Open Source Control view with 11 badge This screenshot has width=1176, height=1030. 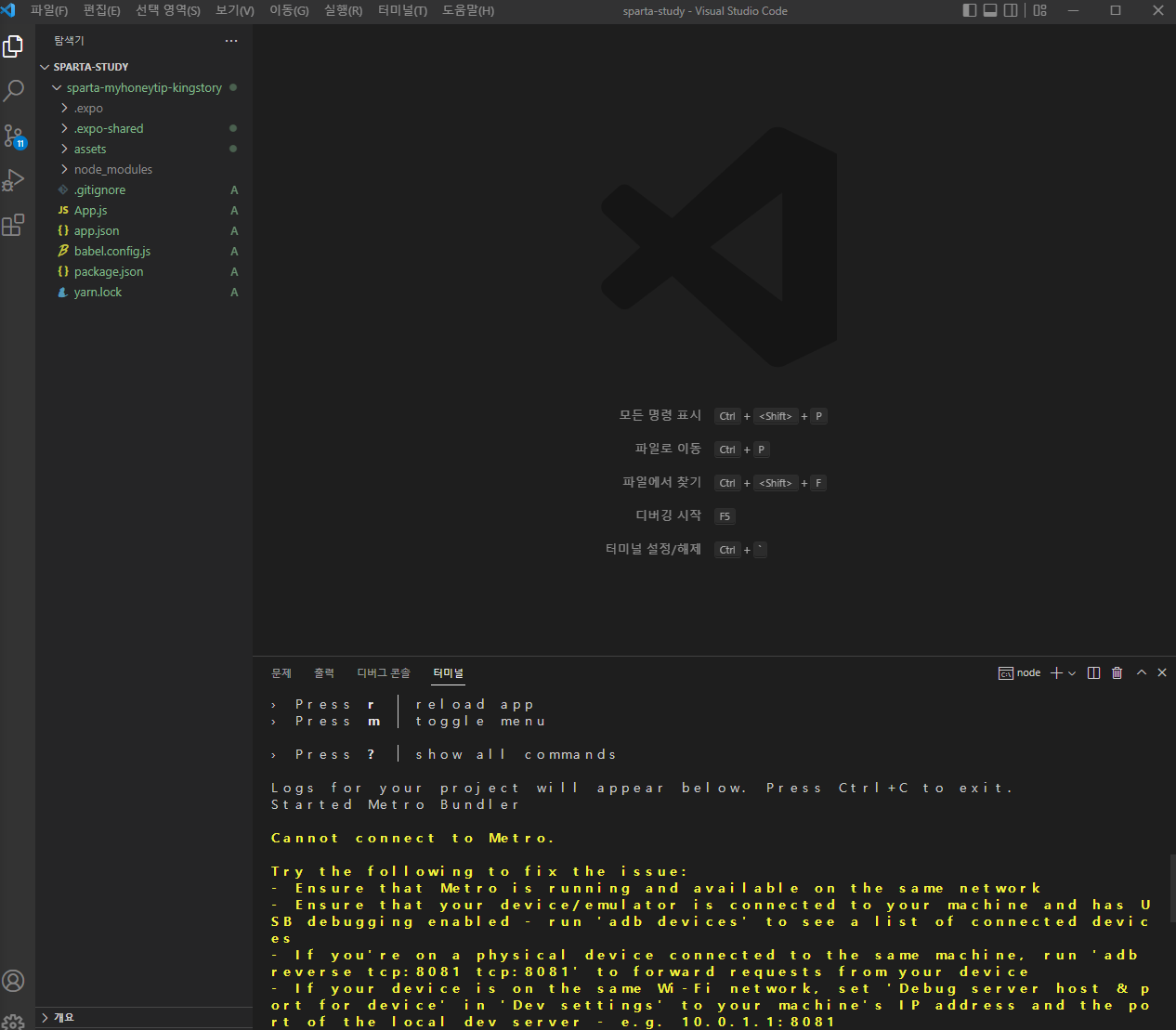pyautogui.click(x=14, y=136)
